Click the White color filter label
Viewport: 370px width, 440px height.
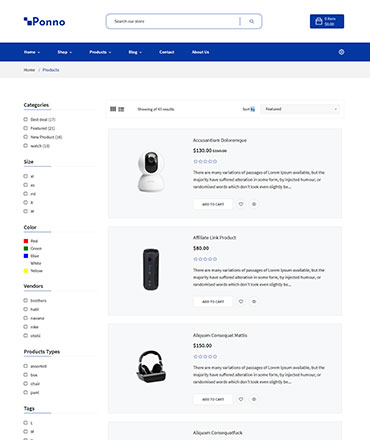[x=36, y=263]
